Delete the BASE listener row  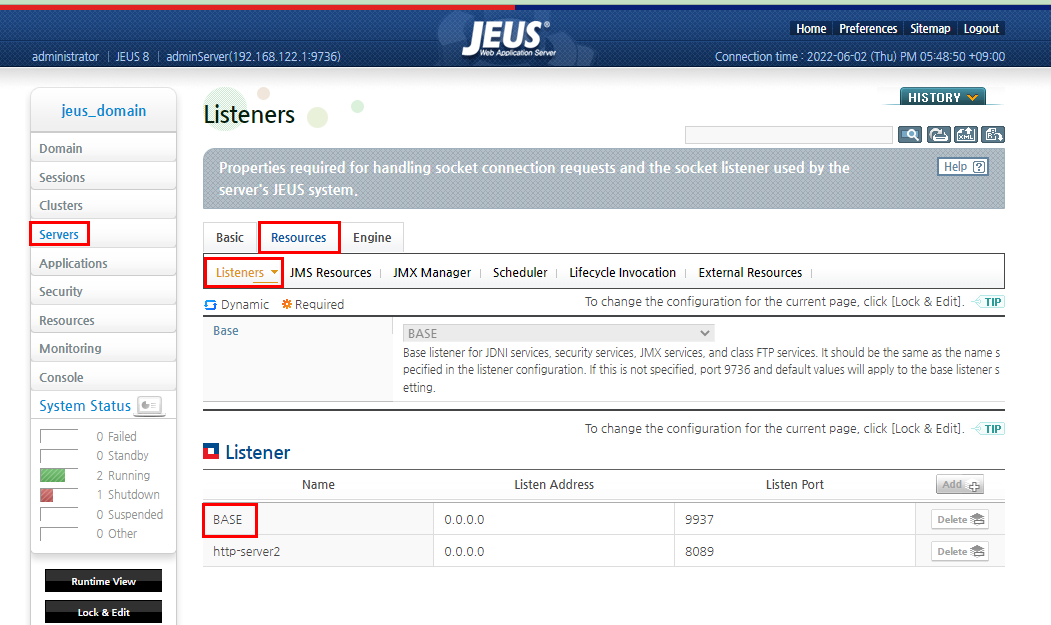[x=960, y=519]
